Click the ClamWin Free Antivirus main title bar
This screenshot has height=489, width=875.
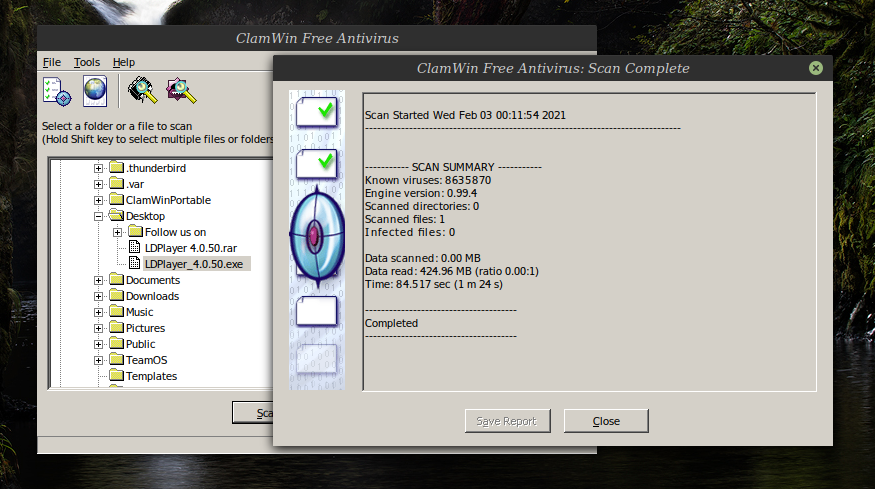(x=317, y=38)
